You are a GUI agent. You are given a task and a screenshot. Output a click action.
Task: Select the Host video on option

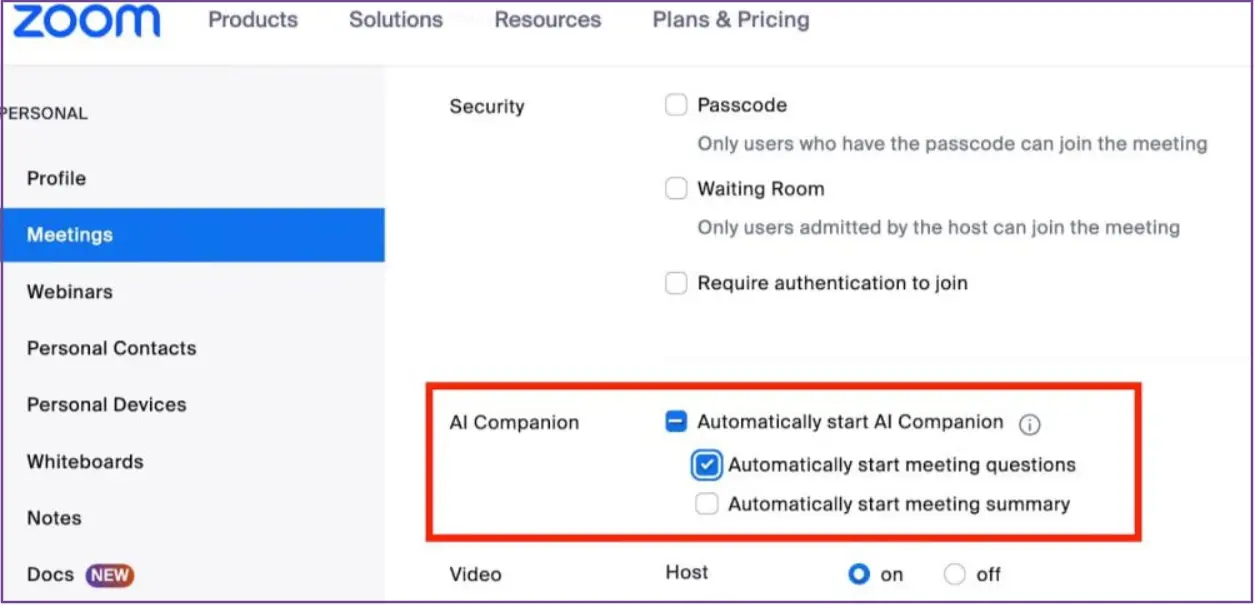coord(859,574)
